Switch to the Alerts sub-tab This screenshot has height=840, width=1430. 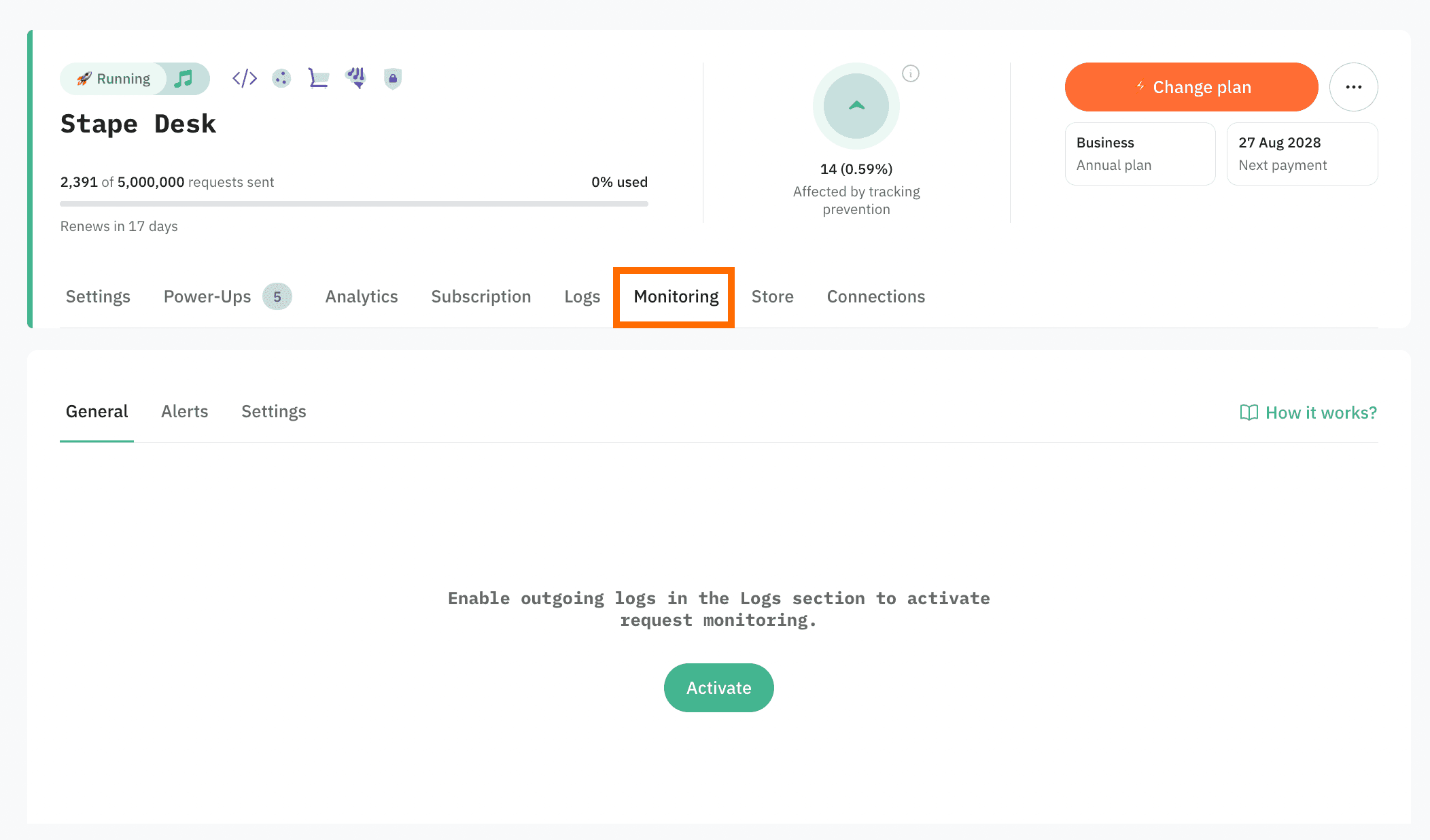pos(184,411)
